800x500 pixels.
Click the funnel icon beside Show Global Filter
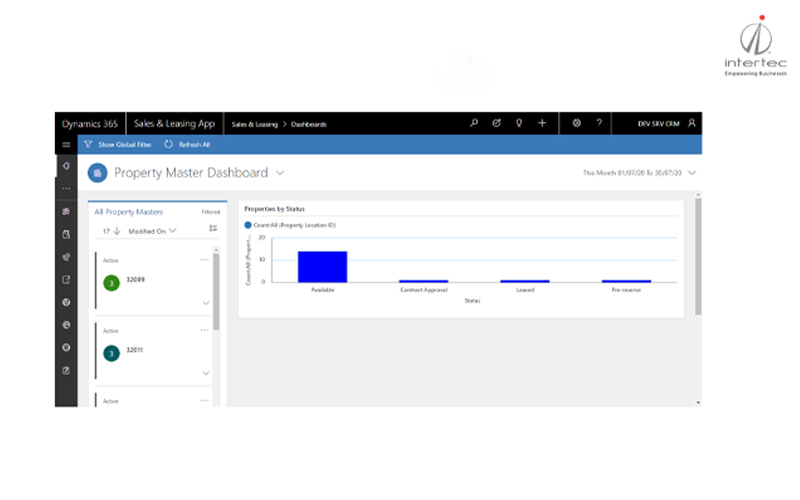click(x=88, y=144)
